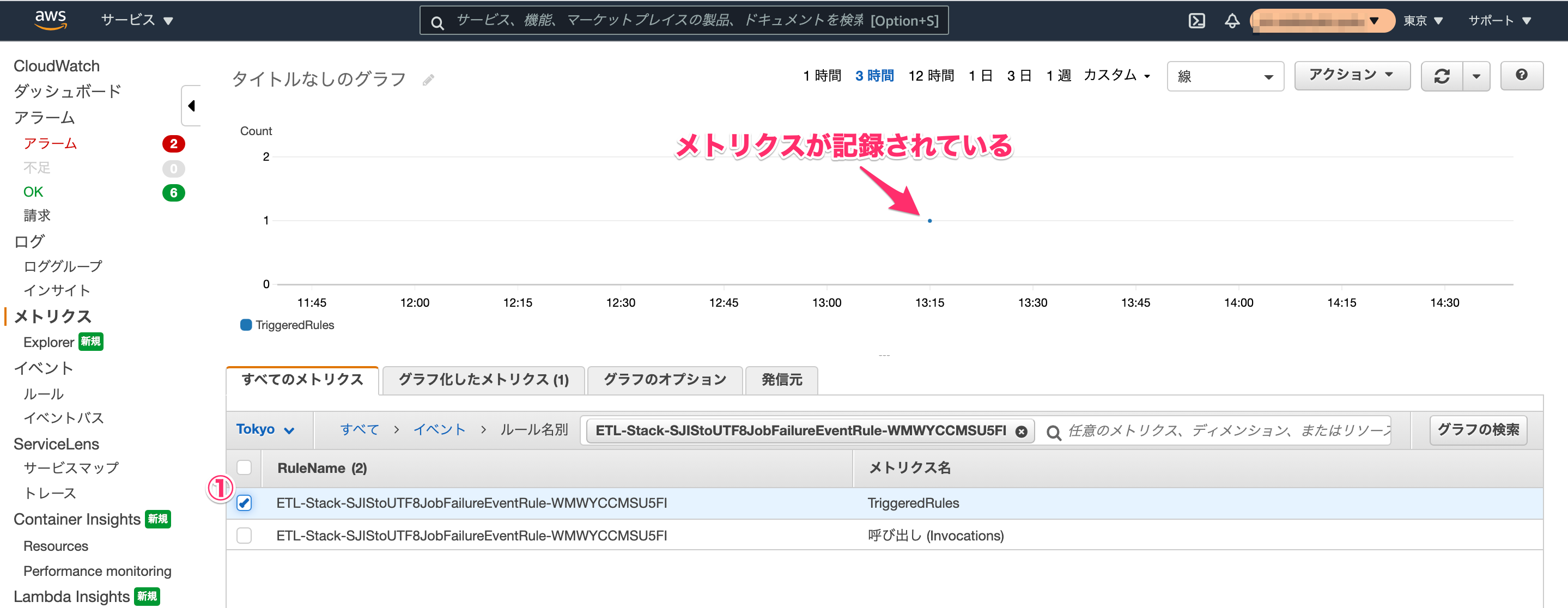Open the help question mark icon
1568x608 pixels.
(1521, 75)
